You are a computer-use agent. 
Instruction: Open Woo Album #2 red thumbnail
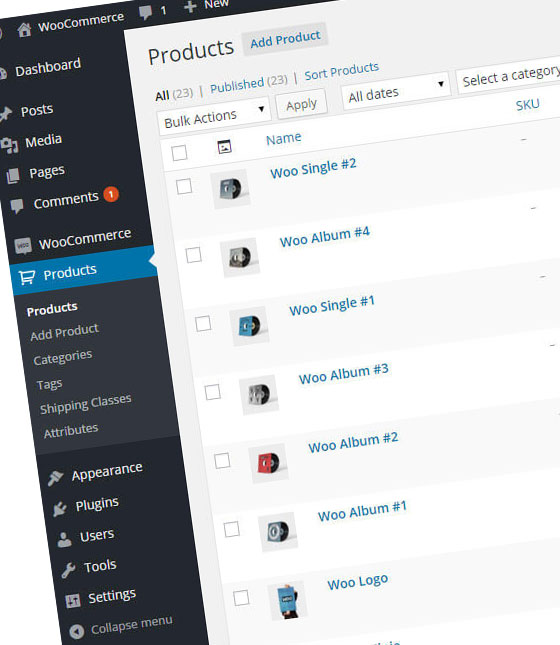(269, 463)
